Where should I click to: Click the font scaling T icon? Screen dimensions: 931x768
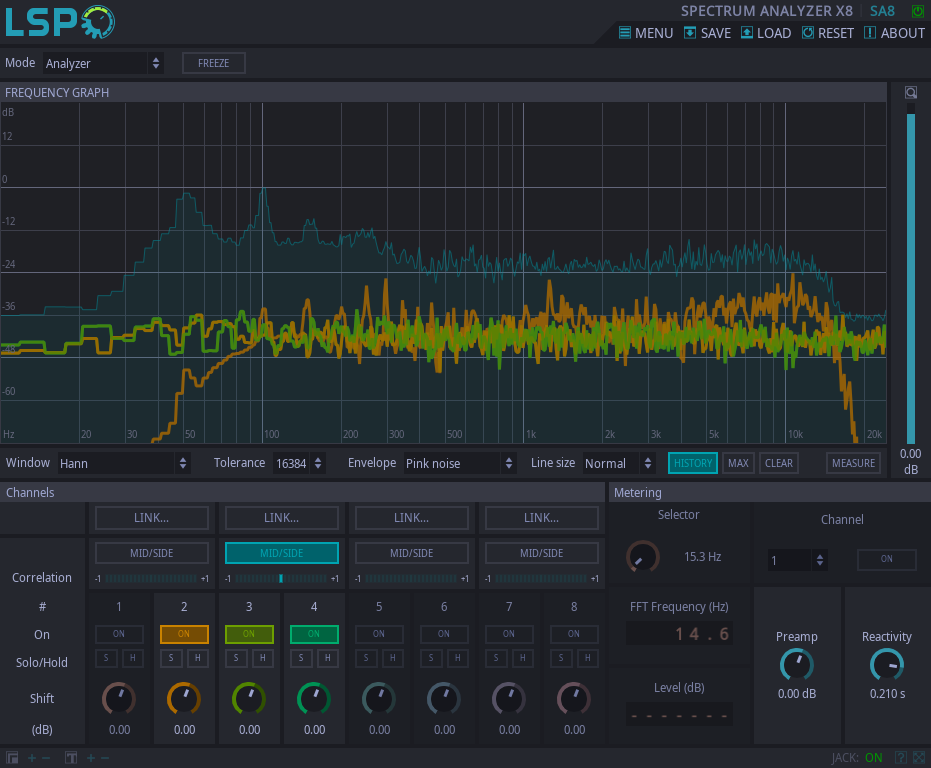(71, 758)
